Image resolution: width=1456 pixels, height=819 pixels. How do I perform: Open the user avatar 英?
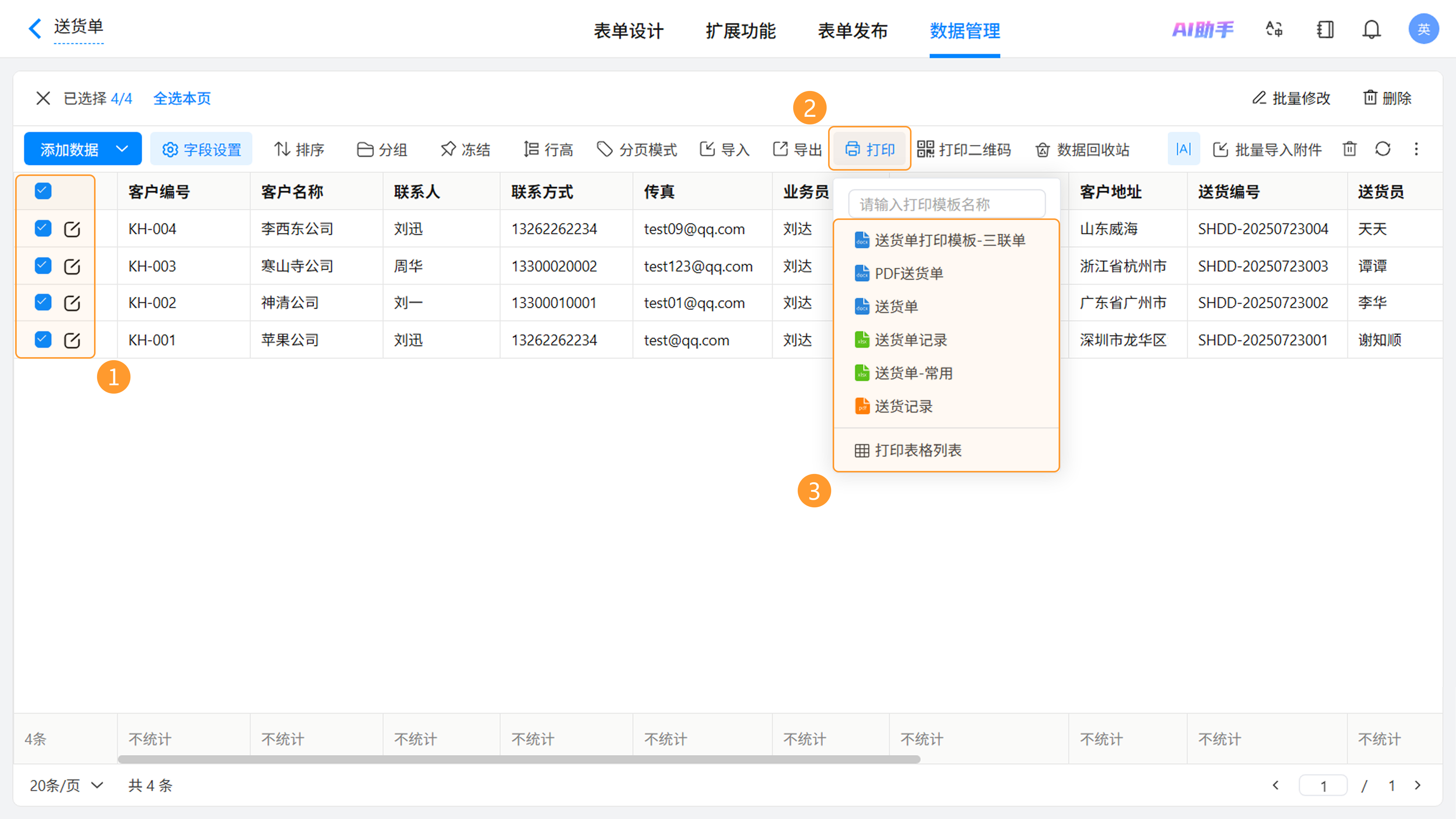point(1423,29)
